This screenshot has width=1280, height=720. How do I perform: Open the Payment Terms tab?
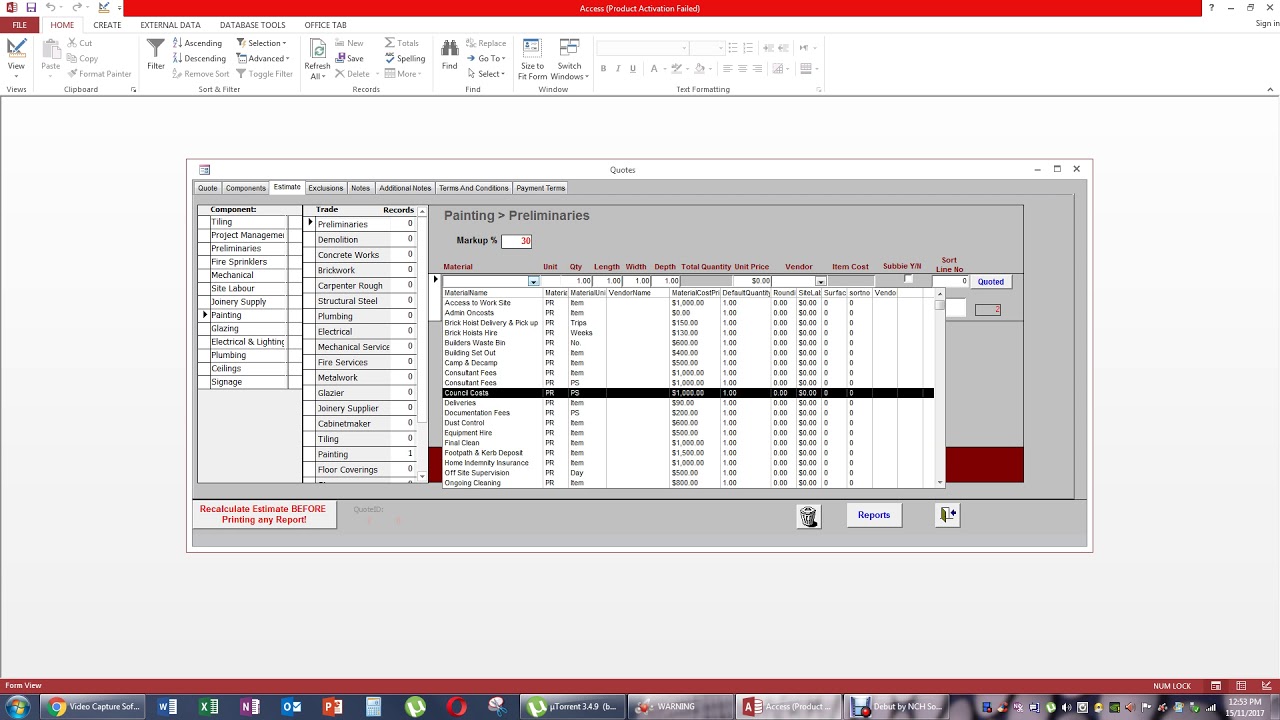click(540, 188)
